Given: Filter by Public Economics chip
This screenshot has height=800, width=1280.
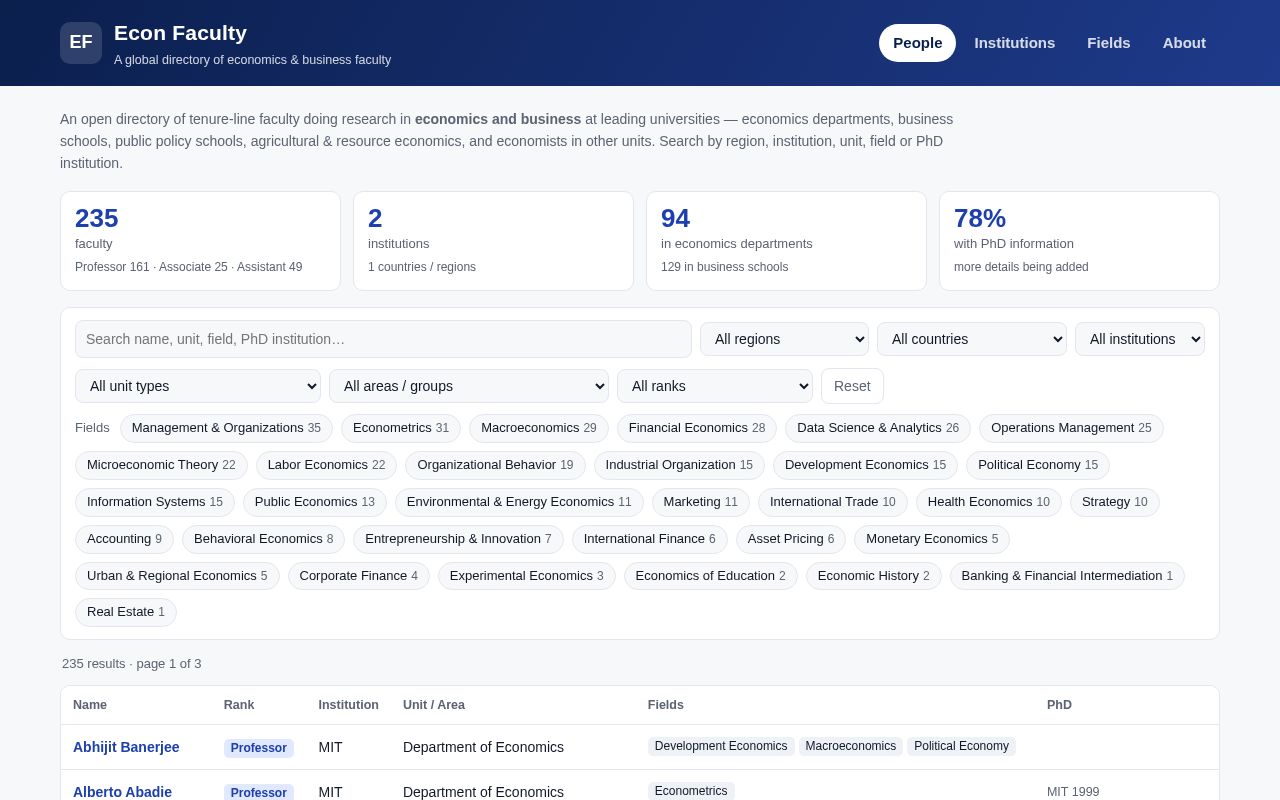Looking at the screenshot, I should 315,502.
